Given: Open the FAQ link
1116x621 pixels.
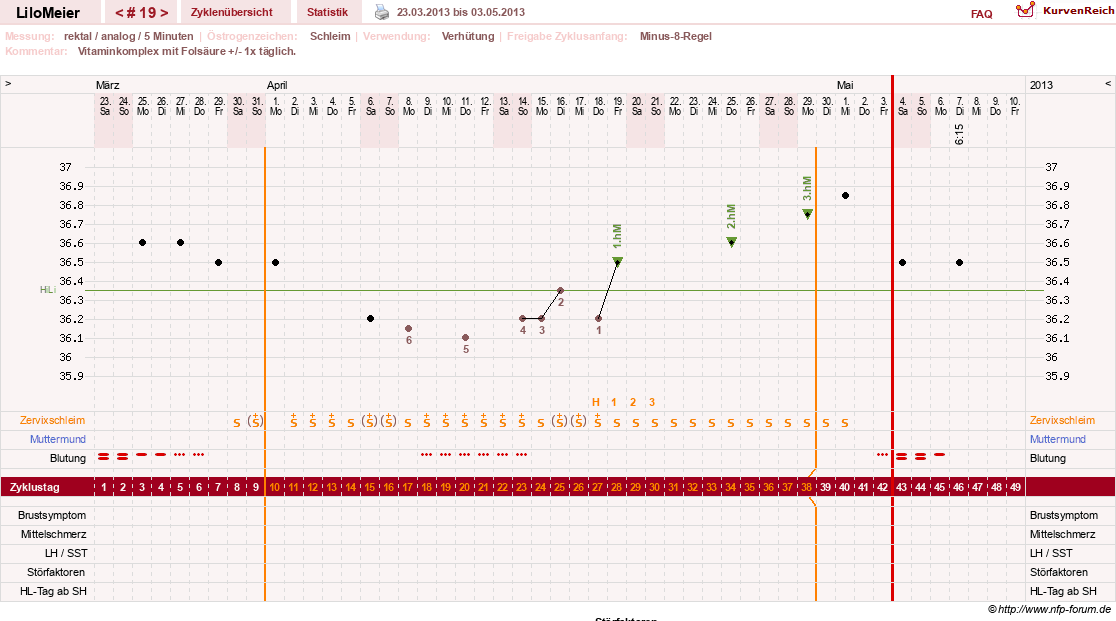Looking at the screenshot, I should tap(981, 14).
